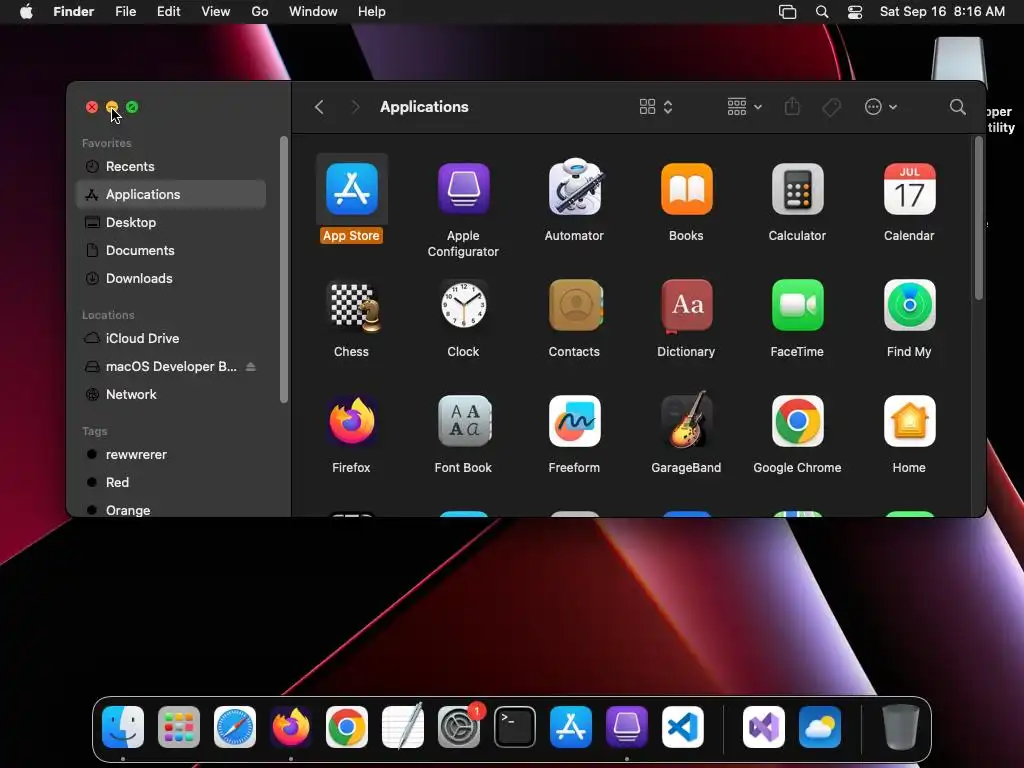This screenshot has height=768, width=1024.
Task: Select the Calendar app icon
Action: pyautogui.click(x=909, y=189)
